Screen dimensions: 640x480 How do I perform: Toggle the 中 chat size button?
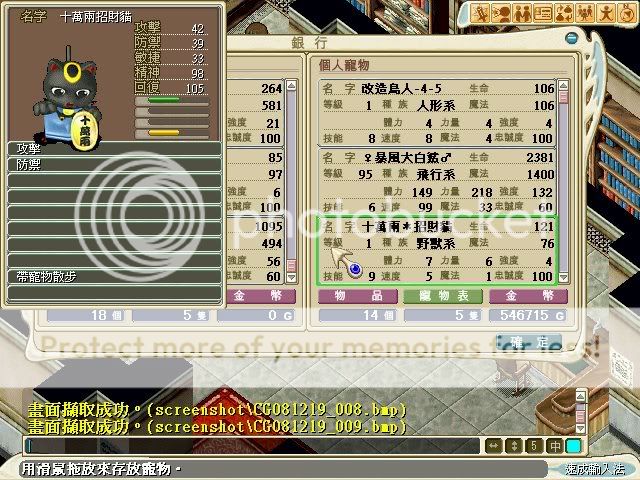554,446
